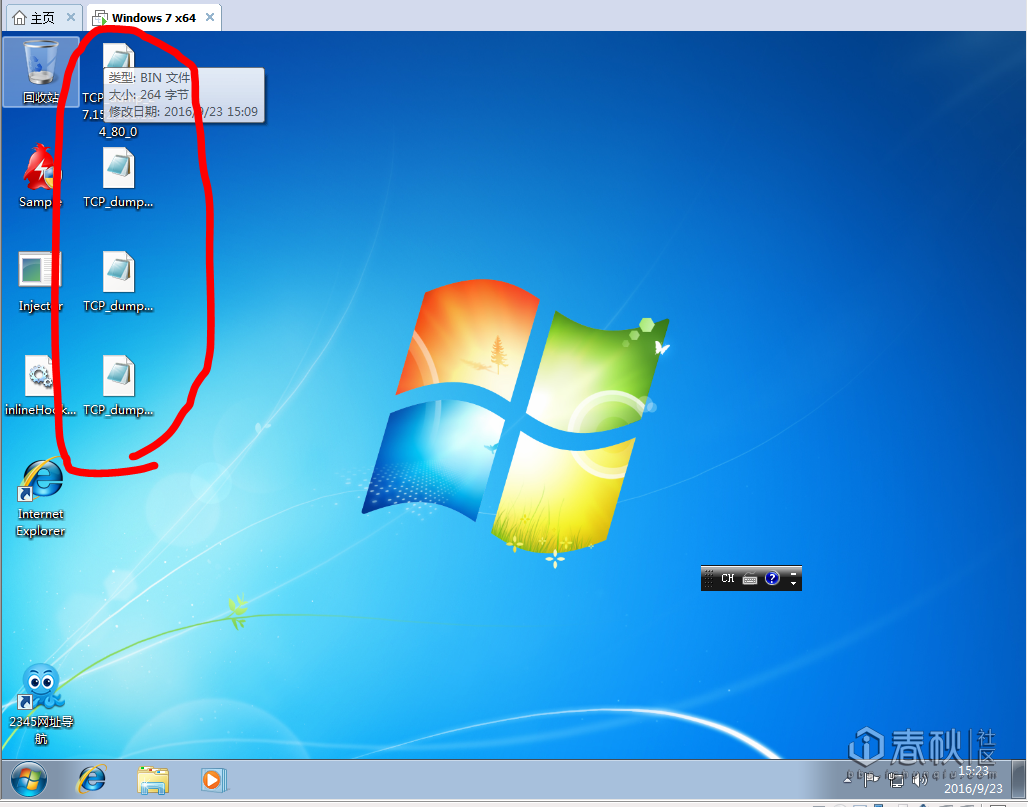Select the TCP_dump file beside the Sample icon

118,177
